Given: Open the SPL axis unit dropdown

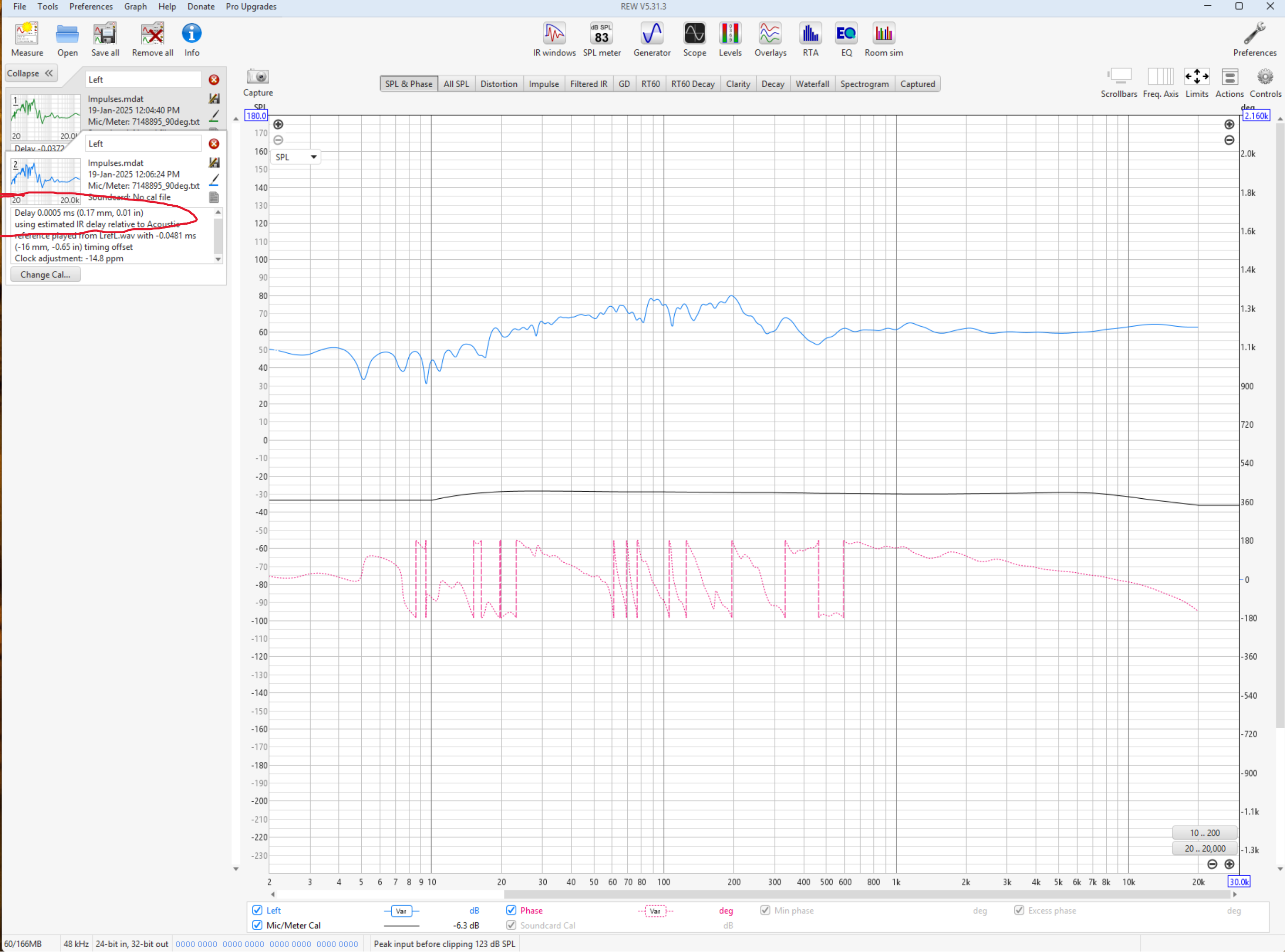Looking at the screenshot, I should click(x=295, y=157).
